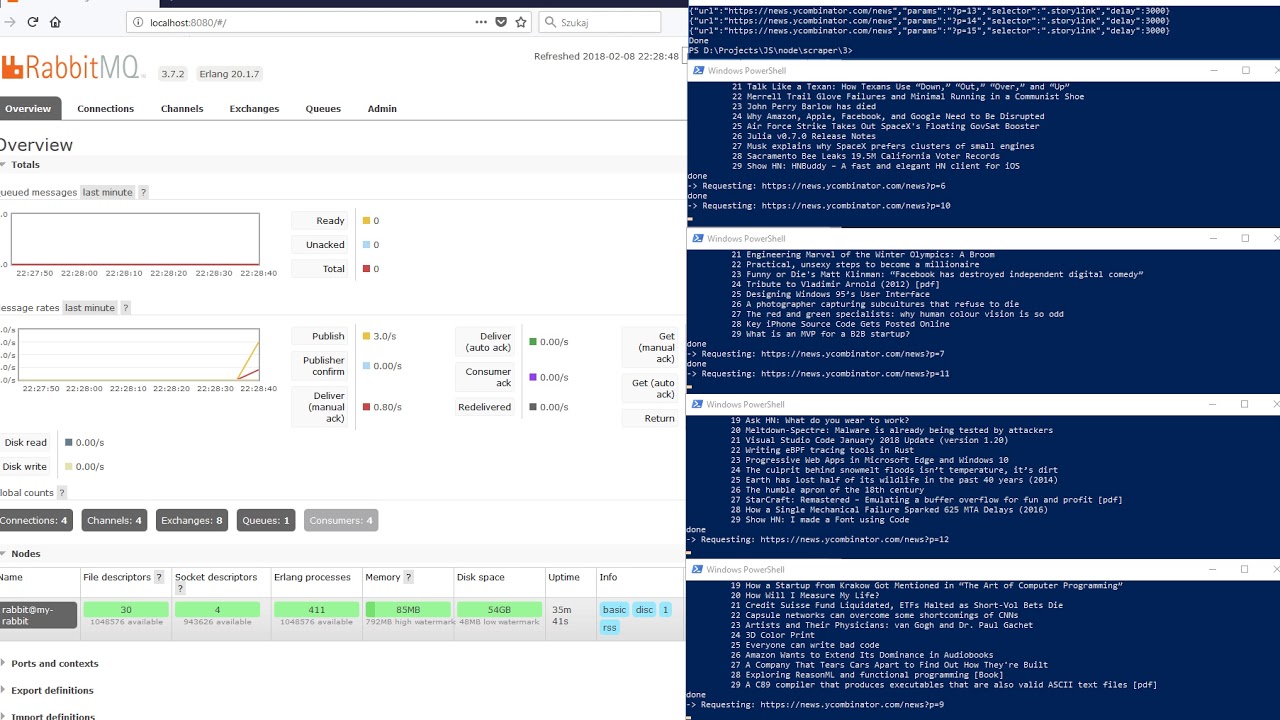This screenshot has height=720, width=1280.
Task: Click the site info icon in address bar
Action: pyautogui.click(x=137, y=22)
